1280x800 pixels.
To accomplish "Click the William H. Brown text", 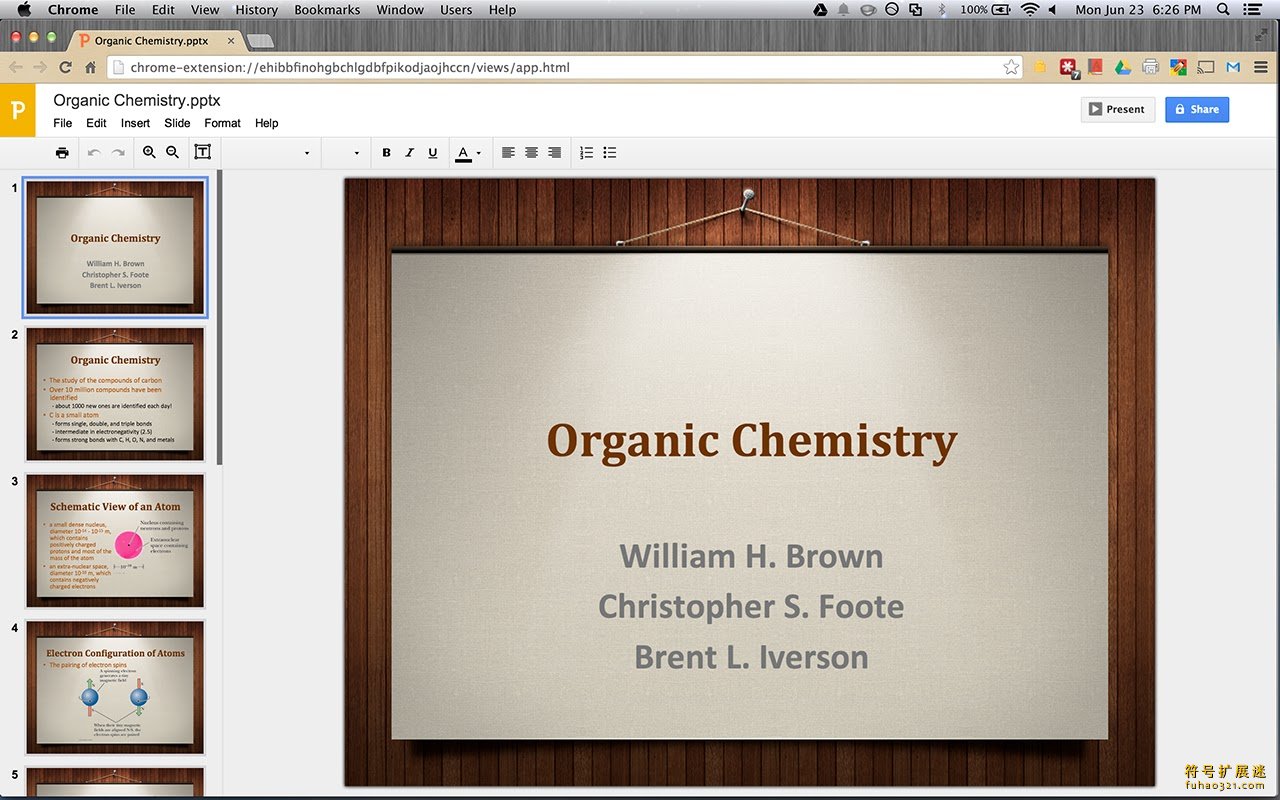I will pyautogui.click(x=751, y=556).
